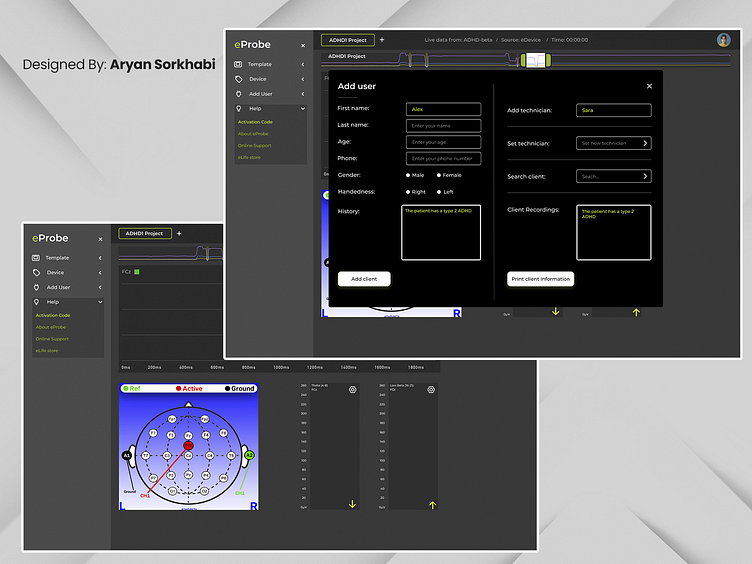752x564 pixels.
Task: Open settings gear on Low Beta chart panel
Action: tap(431, 390)
